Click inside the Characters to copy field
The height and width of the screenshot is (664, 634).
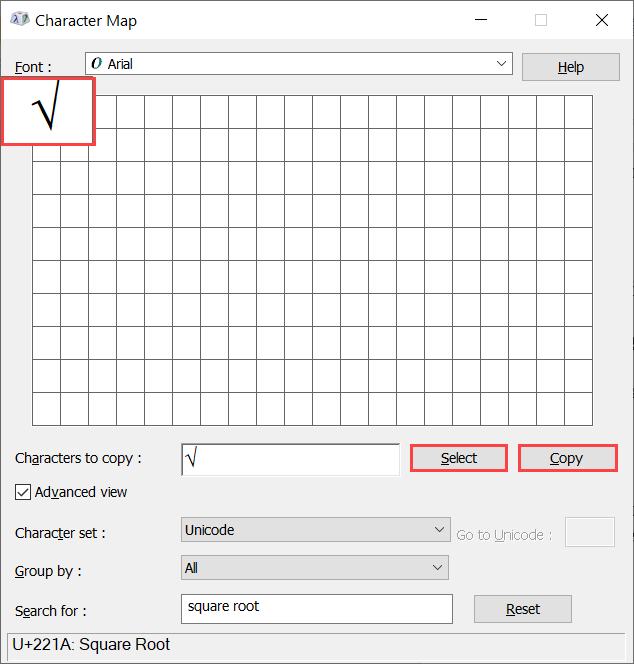[290, 459]
